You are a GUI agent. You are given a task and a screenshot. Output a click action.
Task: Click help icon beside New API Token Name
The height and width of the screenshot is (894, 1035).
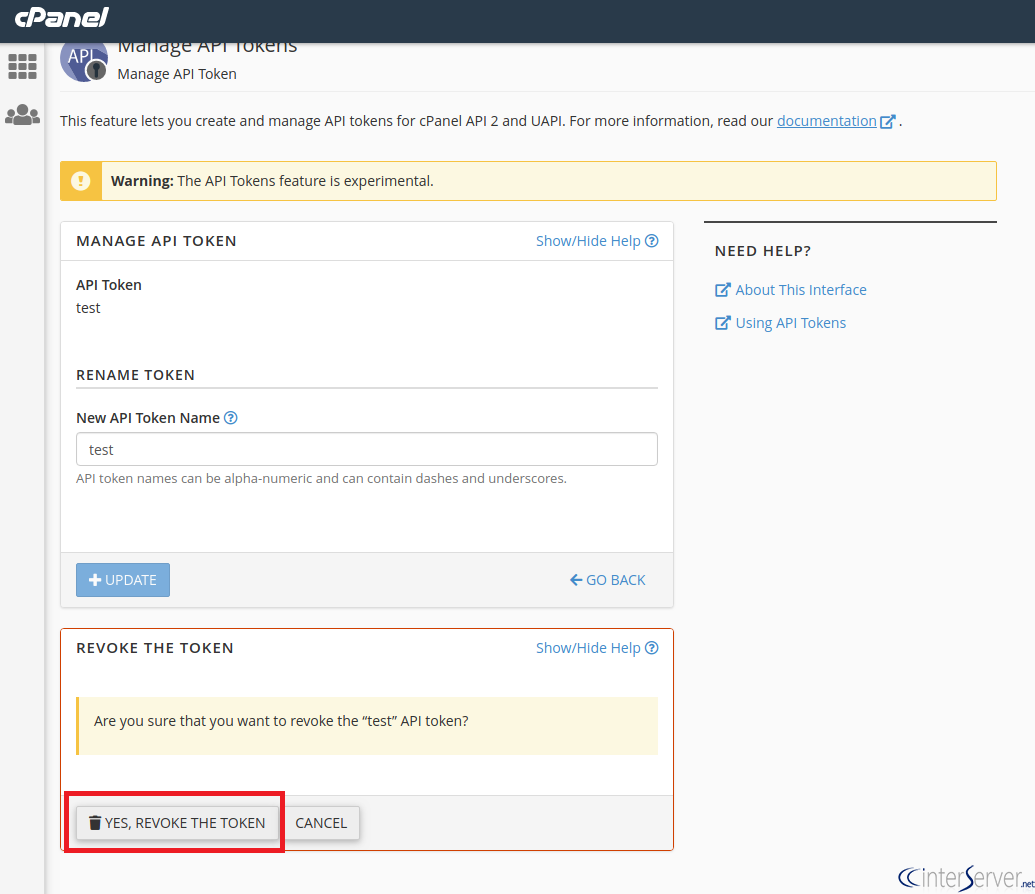pyautogui.click(x=230, y=418)
